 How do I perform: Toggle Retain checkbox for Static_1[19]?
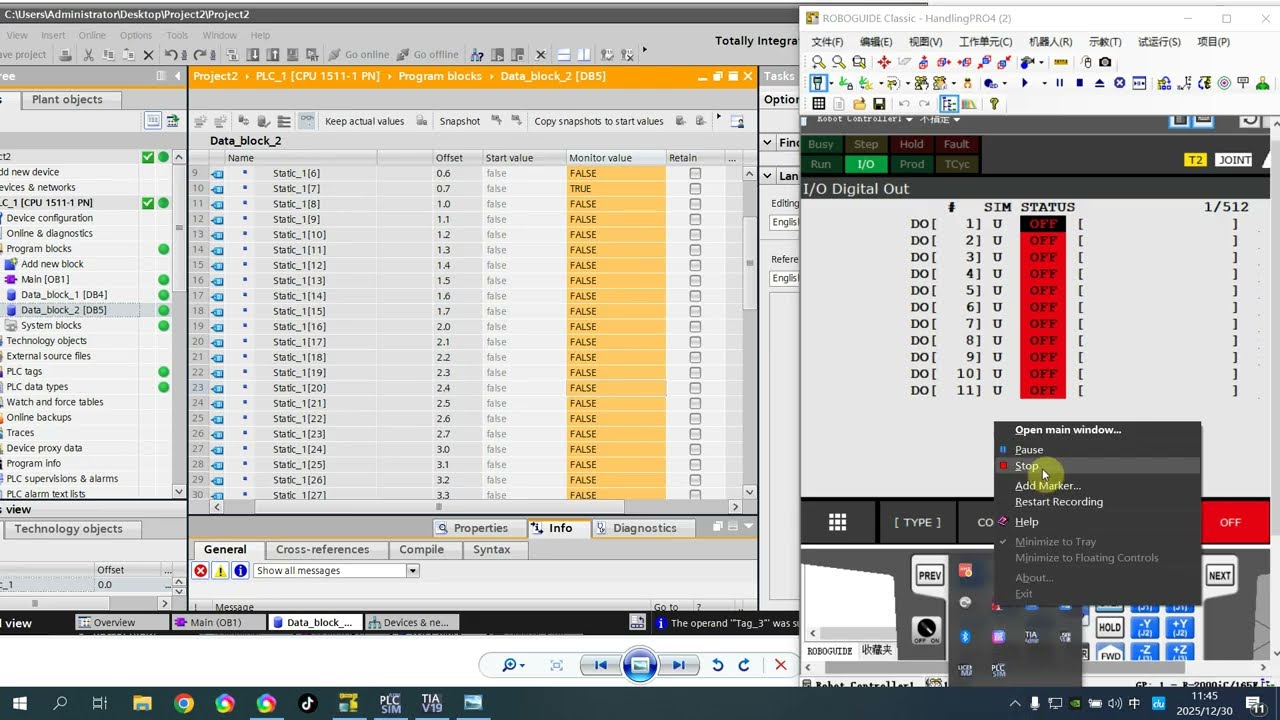pos(695,373)
